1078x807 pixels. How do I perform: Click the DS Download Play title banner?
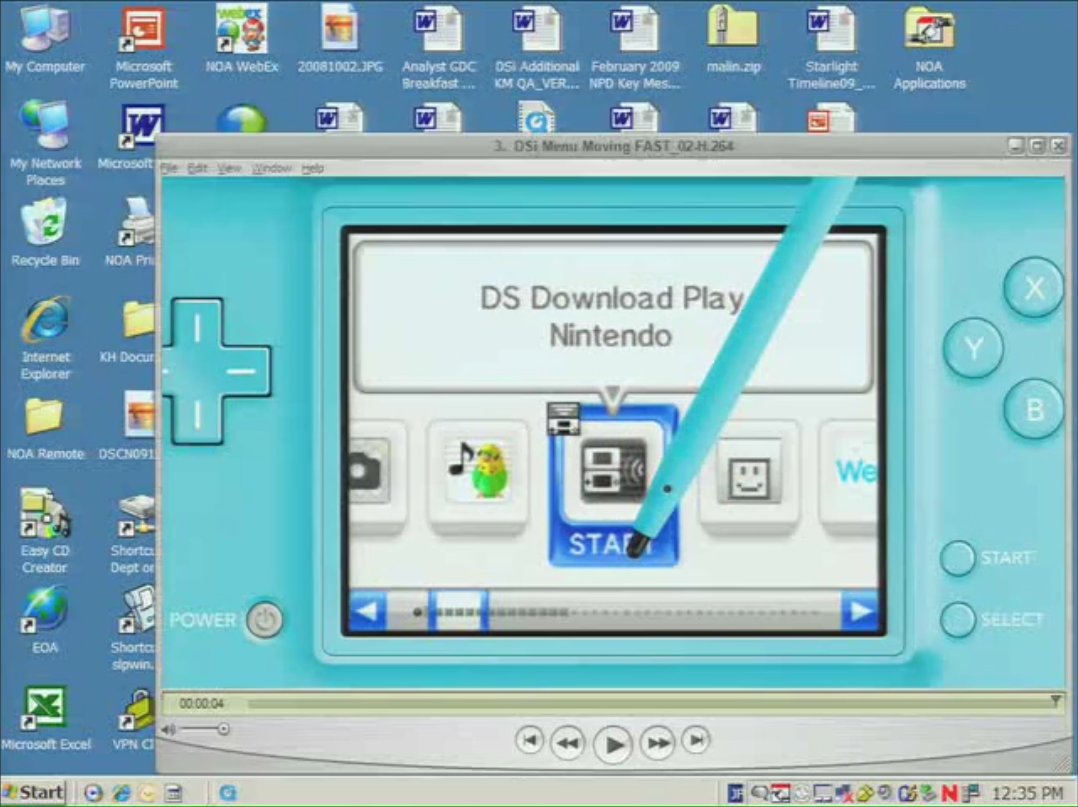coord(612,317)
